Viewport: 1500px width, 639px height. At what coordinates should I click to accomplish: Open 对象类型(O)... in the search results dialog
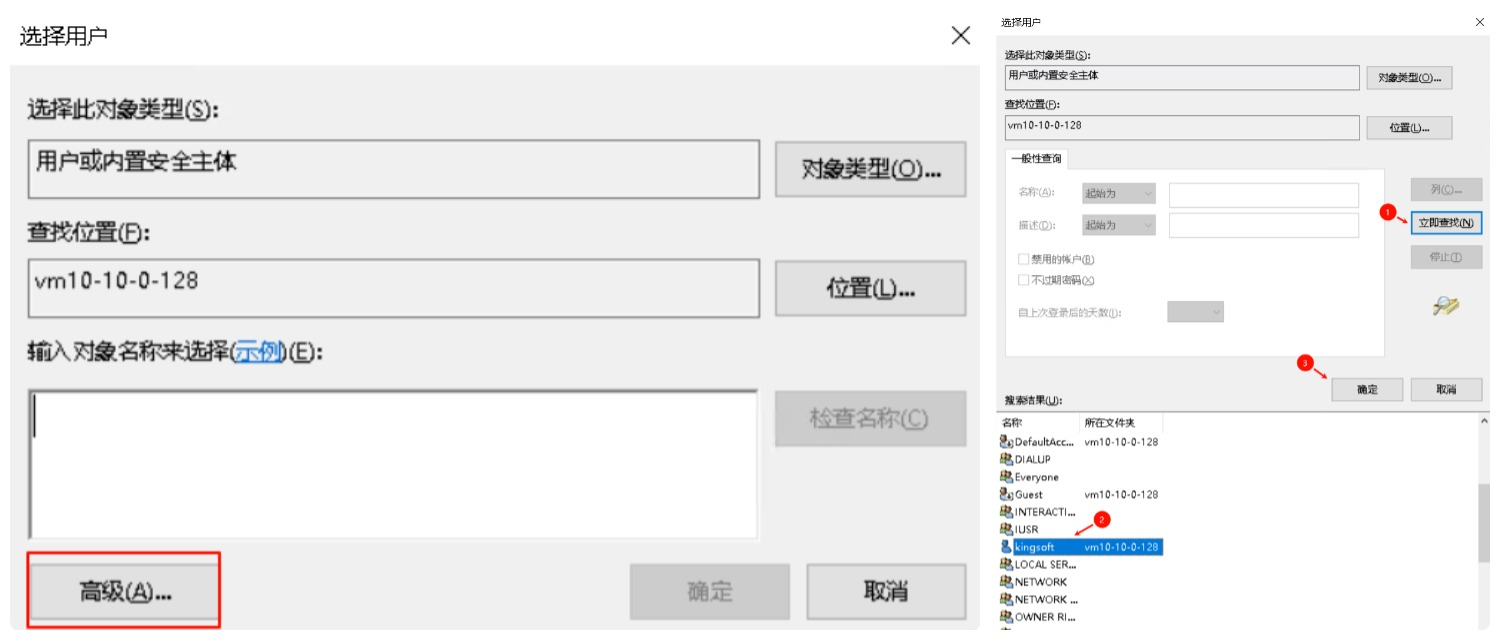tap(1408, 77)
